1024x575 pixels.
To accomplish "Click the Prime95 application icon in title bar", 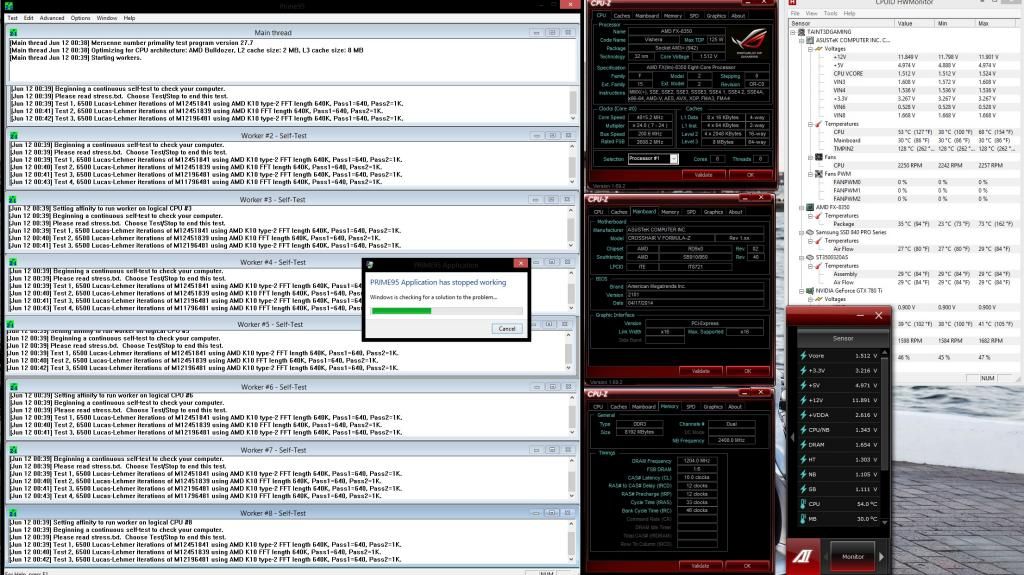I will 8,5.
